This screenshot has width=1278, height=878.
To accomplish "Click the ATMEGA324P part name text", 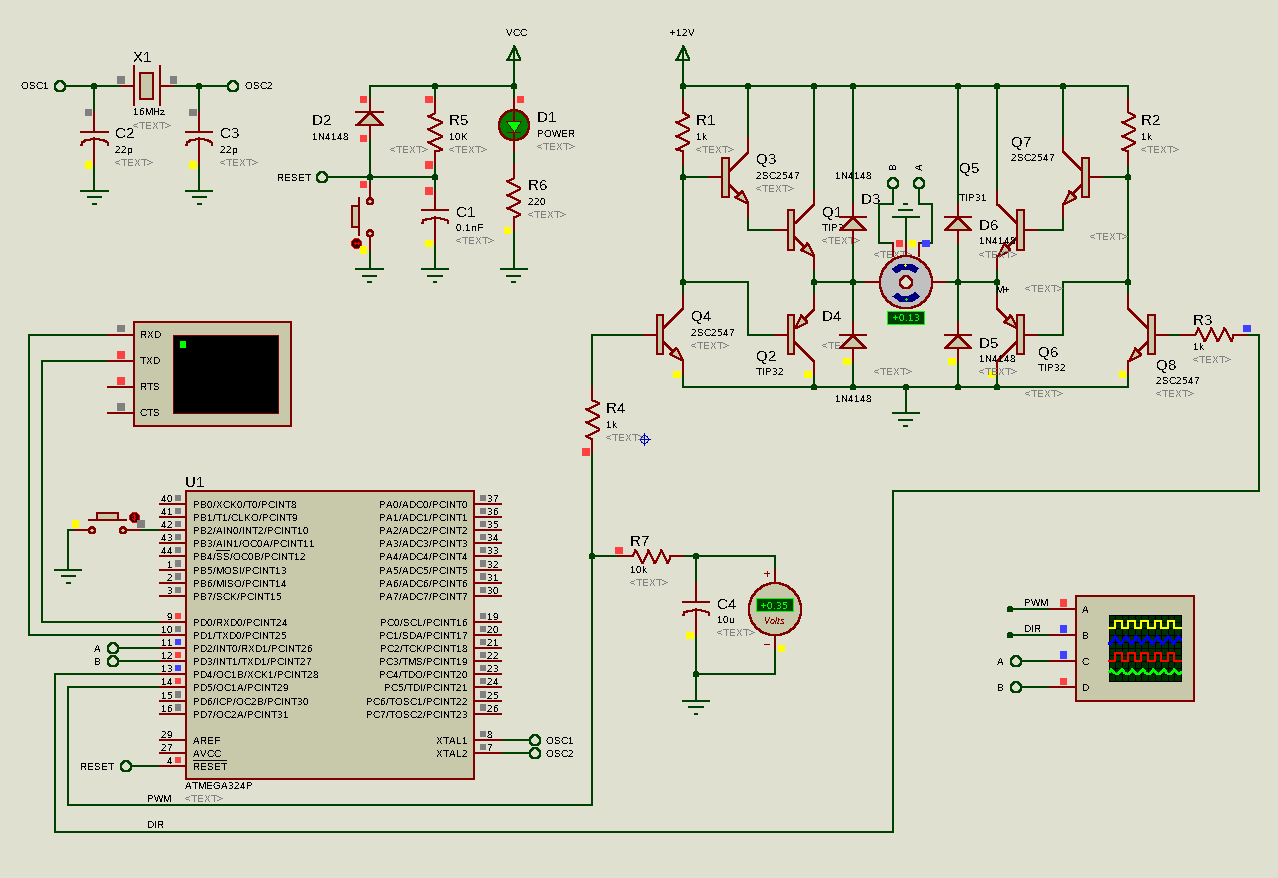I will 219,785.
